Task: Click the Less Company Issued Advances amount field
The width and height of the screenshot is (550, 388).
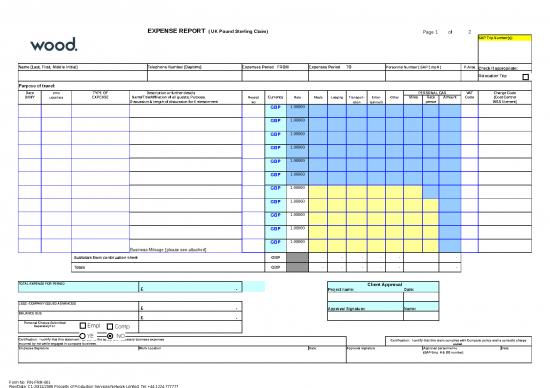Action: point(190,306)
